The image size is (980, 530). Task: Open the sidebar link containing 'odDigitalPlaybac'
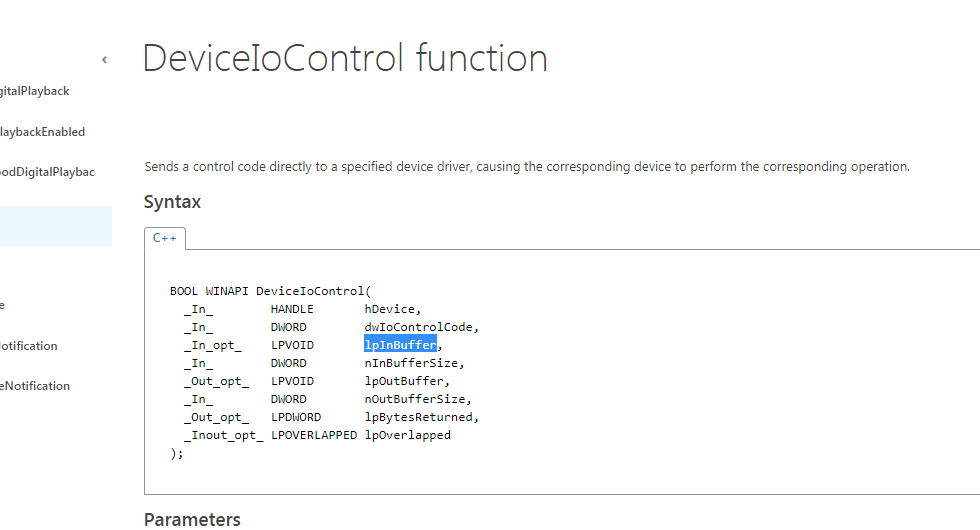[x=47, y=172]
